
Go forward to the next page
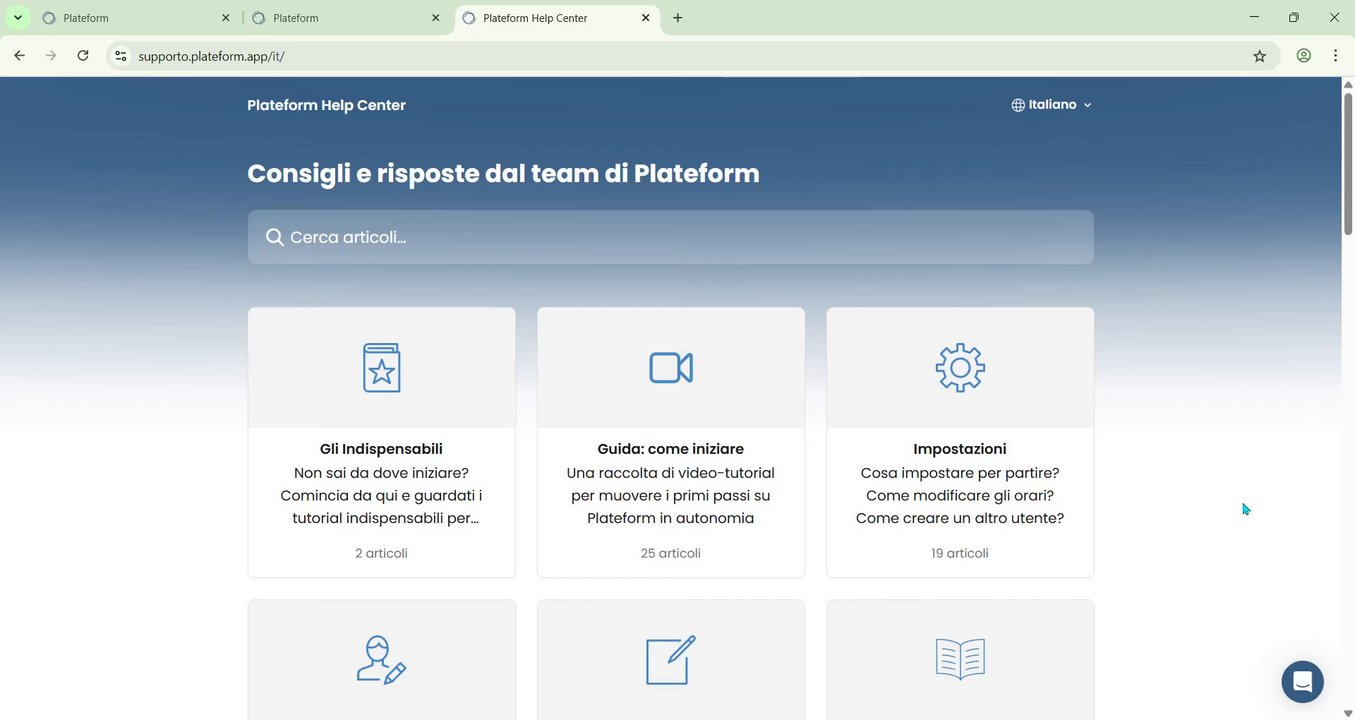click(x=51, y=56)
